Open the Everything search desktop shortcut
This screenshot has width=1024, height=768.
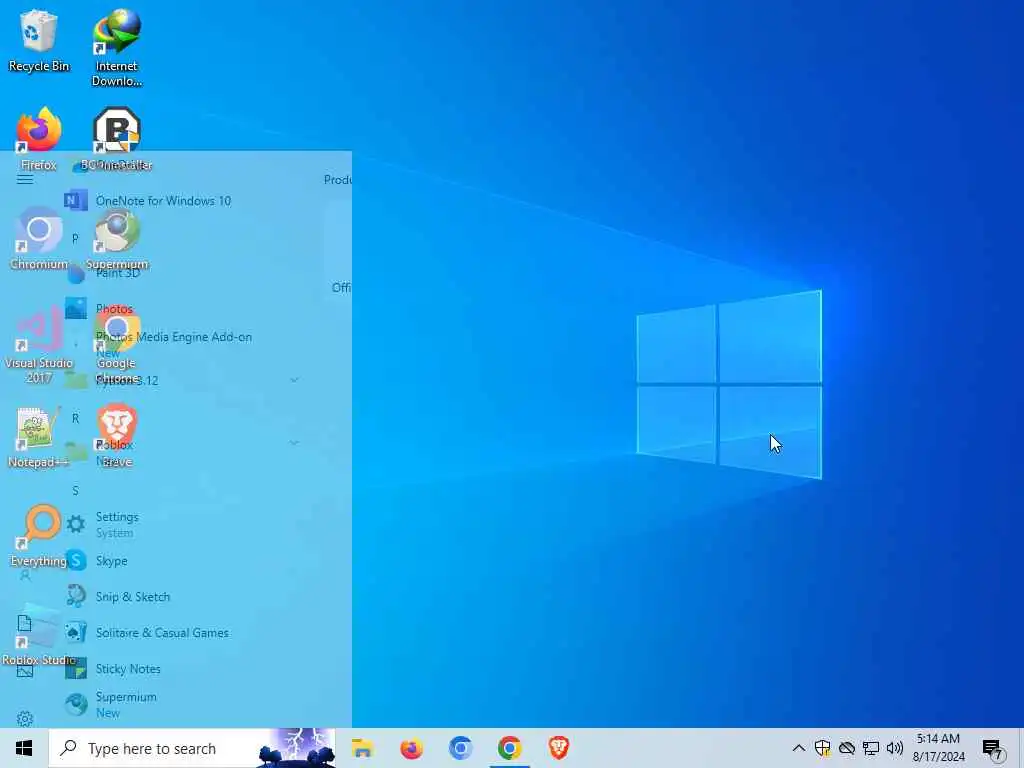click(39, 536)
